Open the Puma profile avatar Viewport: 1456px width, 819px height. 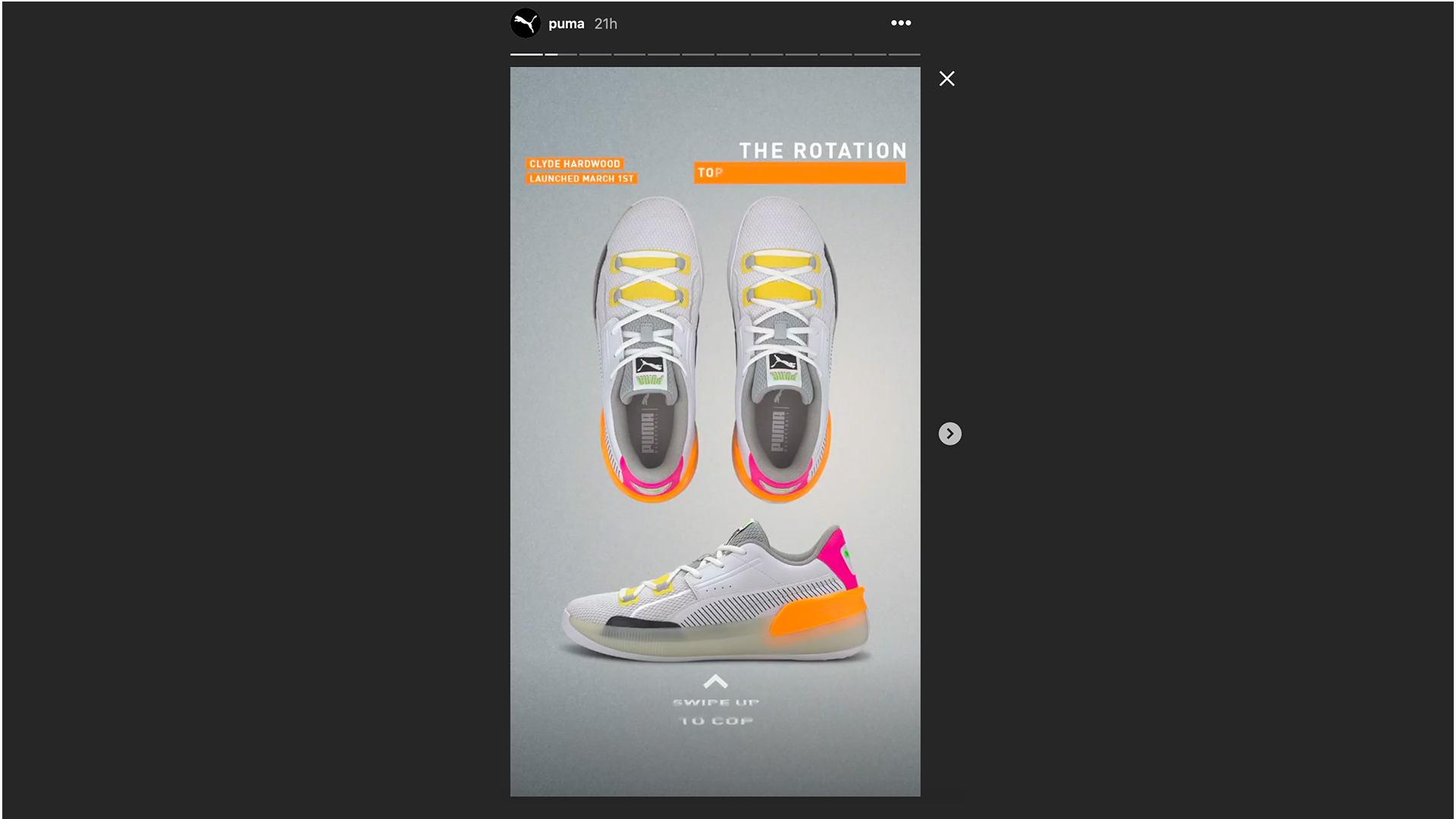pos(525,24)
